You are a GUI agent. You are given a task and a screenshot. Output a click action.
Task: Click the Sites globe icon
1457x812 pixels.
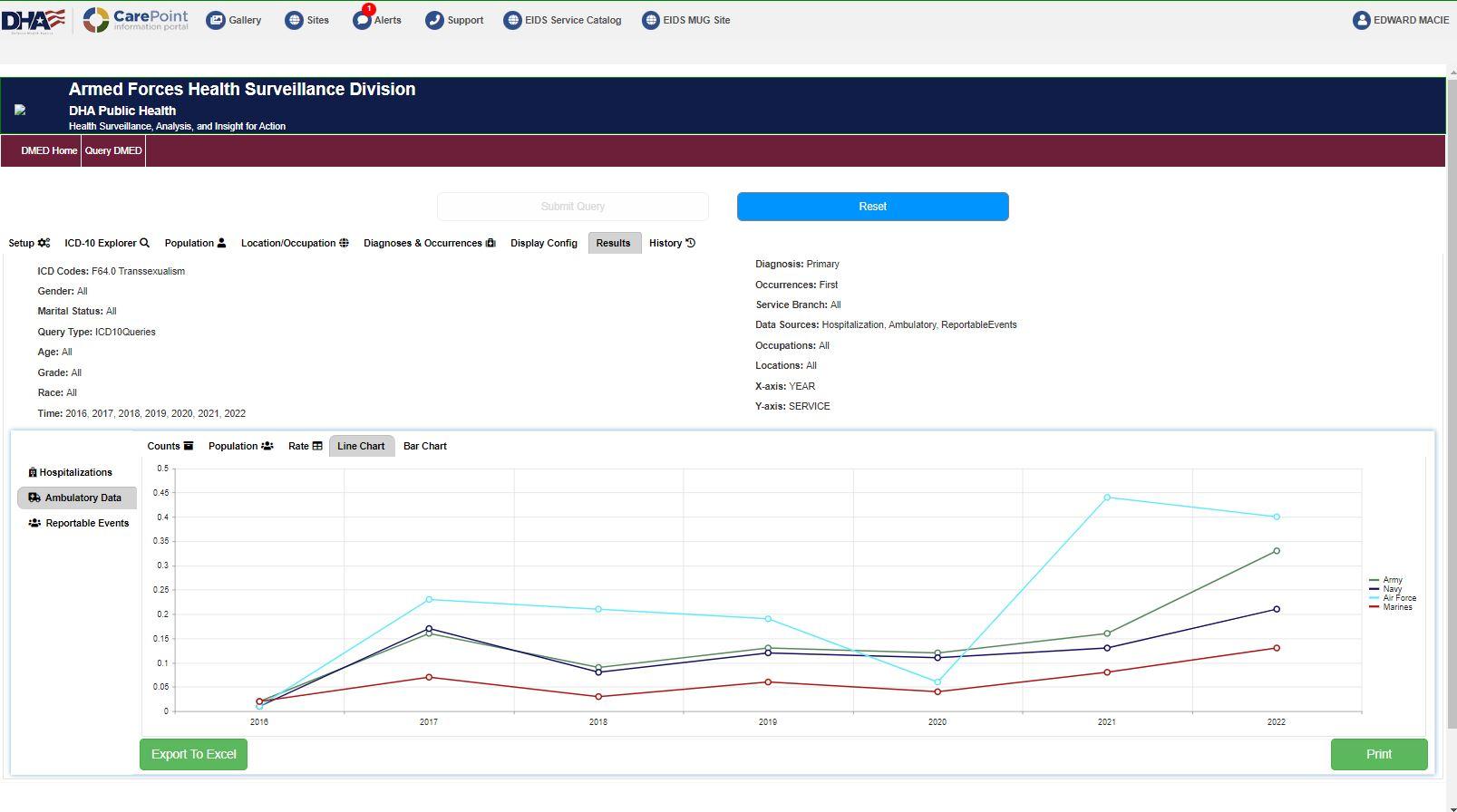coord(294,20)
